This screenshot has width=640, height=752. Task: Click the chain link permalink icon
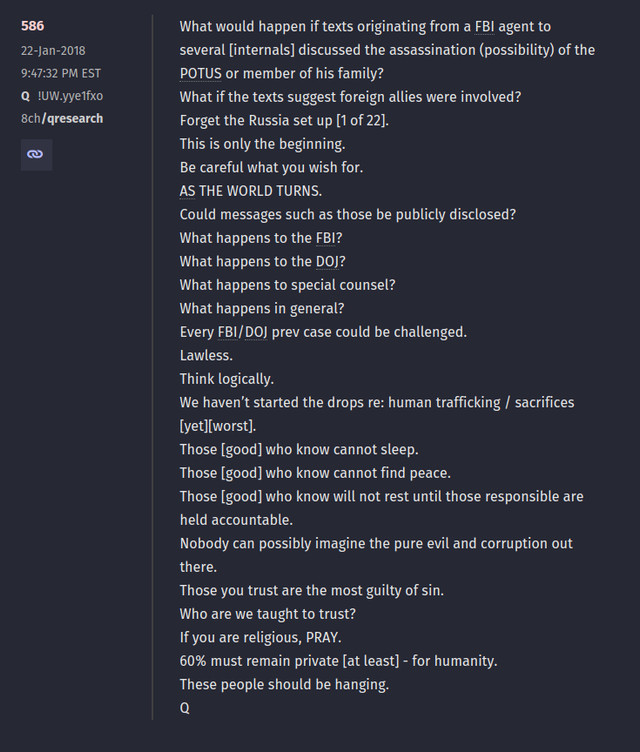[36, 154]
